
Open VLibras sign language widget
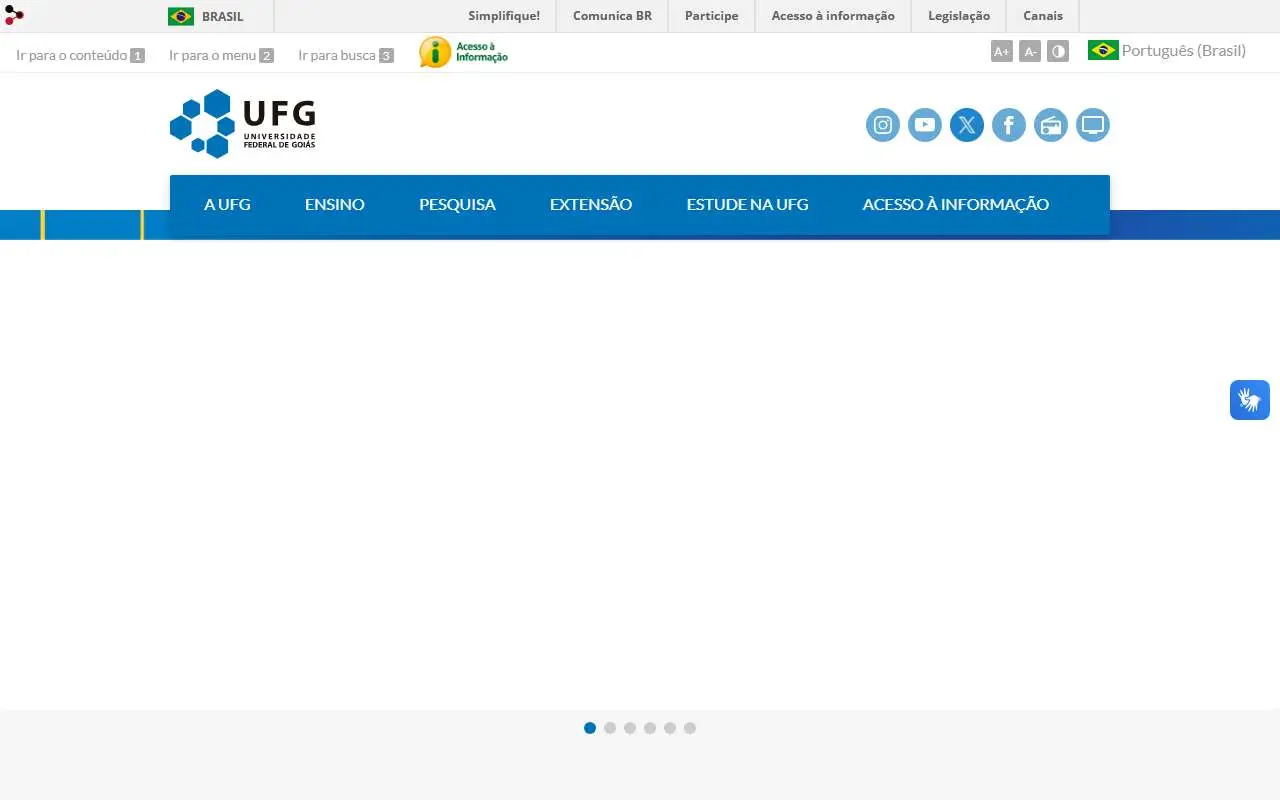[1250, 400]
